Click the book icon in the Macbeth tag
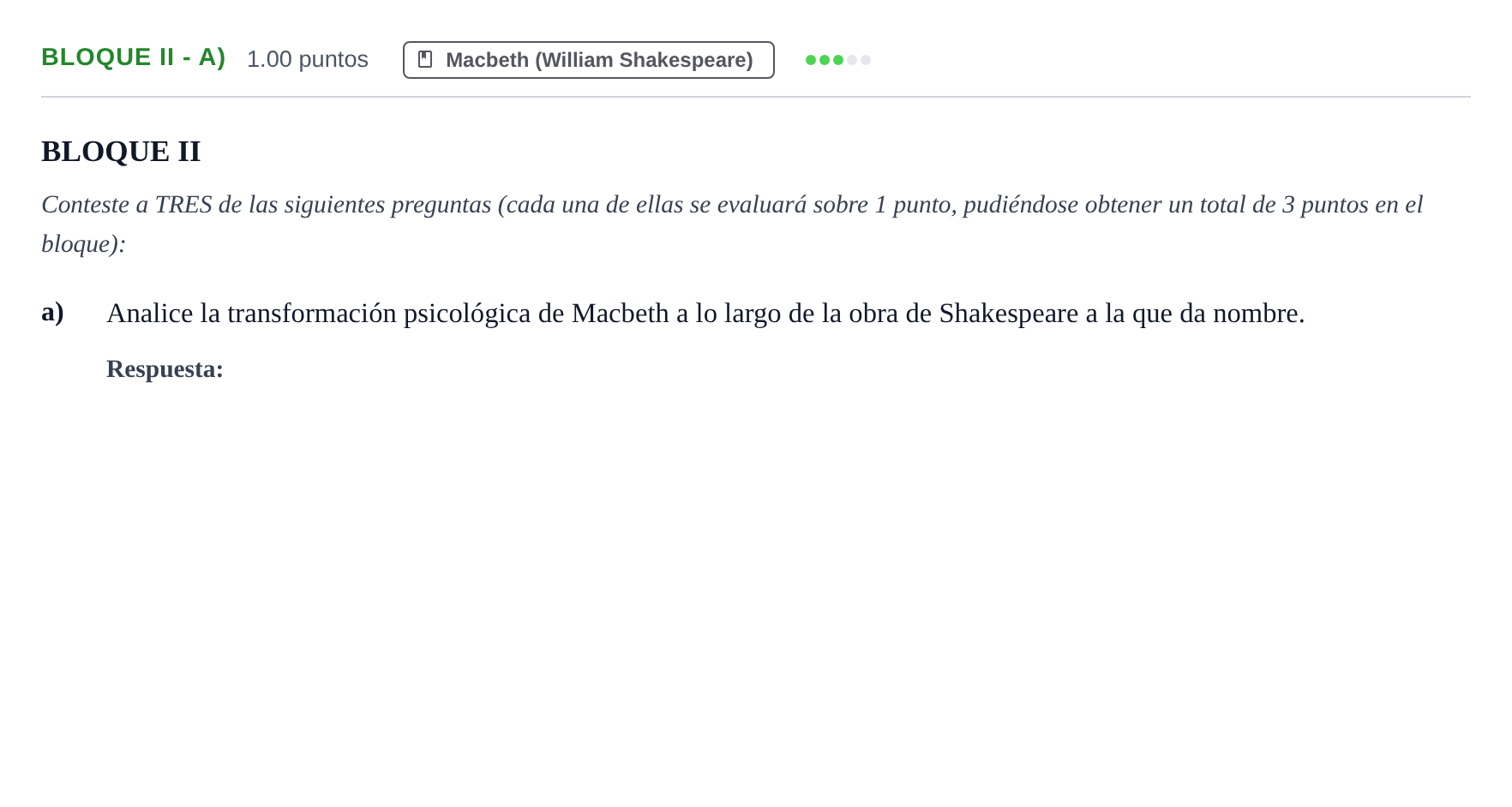The width and height of the screenshot is (1512, 807). coord(425,59)
